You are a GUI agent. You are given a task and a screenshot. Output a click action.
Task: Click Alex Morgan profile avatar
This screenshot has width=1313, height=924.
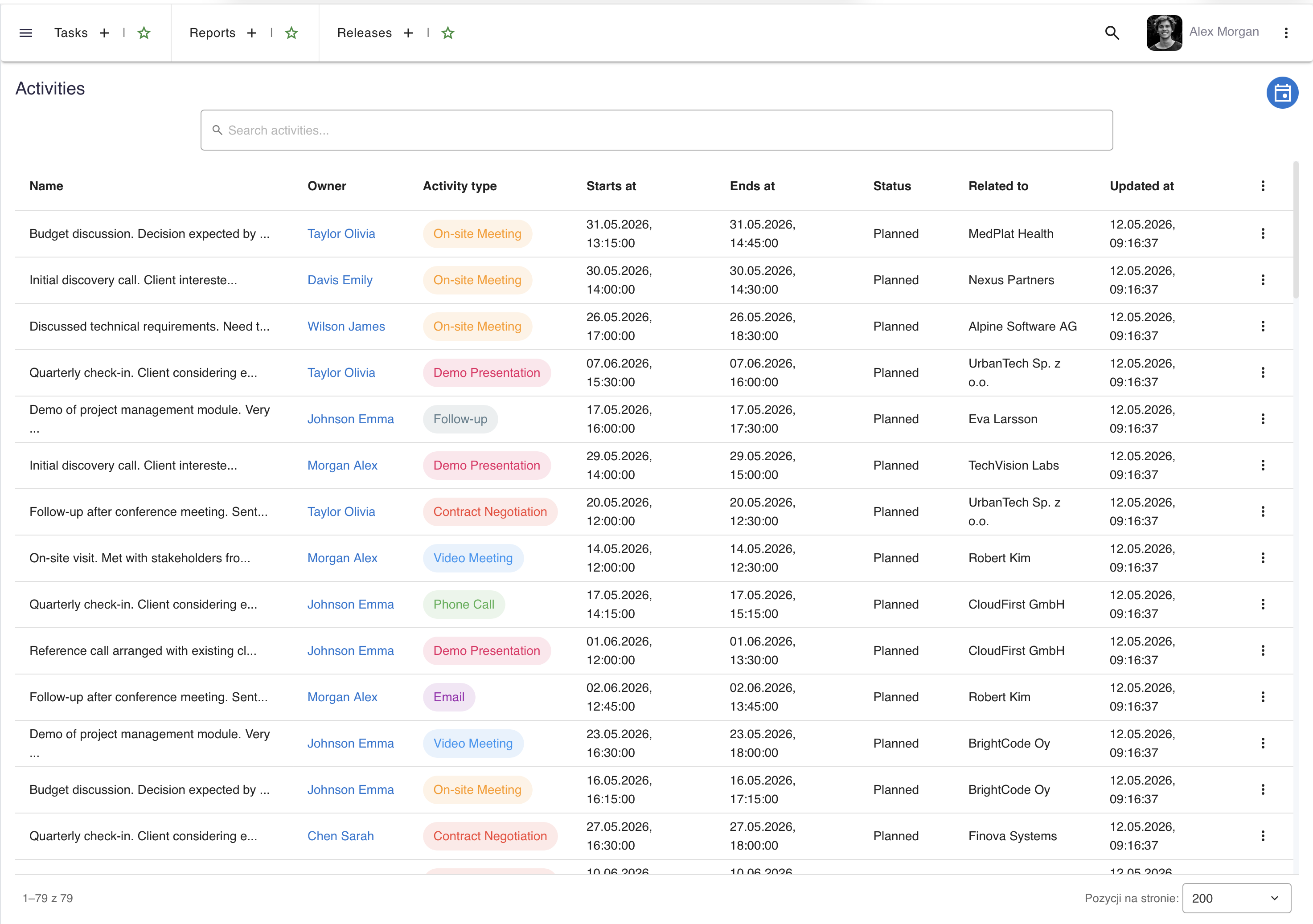click(x=1164, y=33)
